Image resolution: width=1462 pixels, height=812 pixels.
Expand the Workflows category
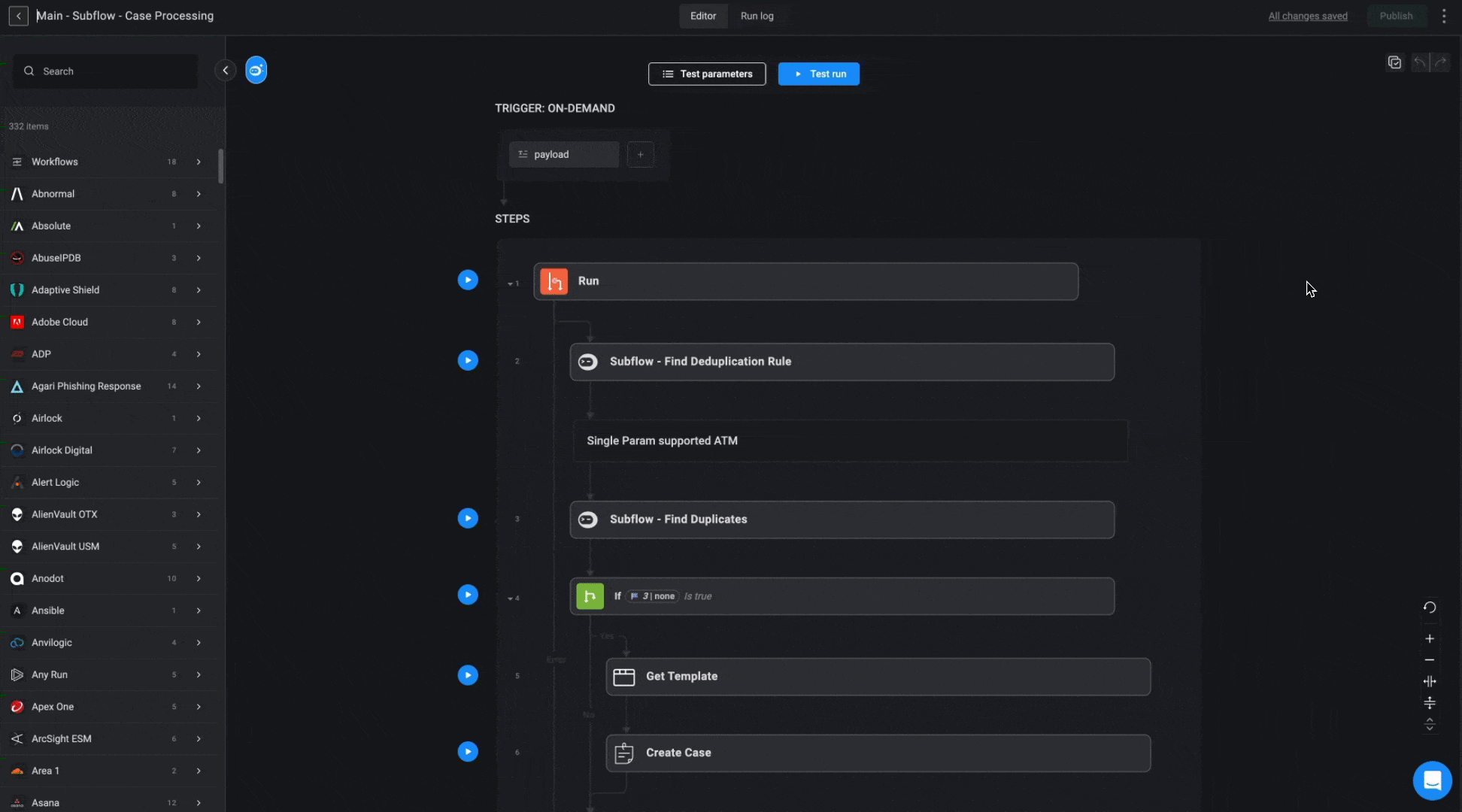pyautogui.click(x=199, y=162)
